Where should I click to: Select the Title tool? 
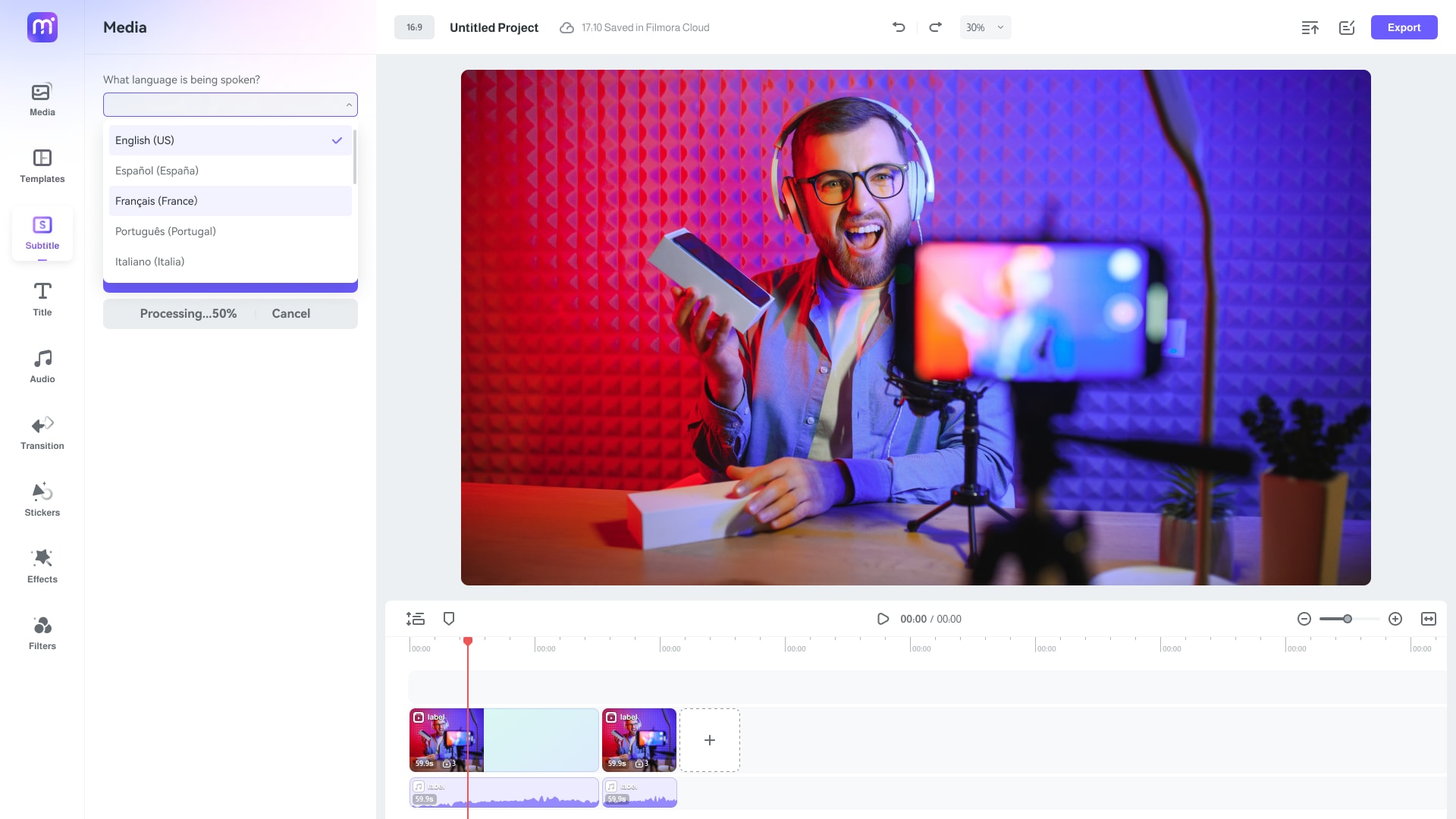(x=42, y=299)
